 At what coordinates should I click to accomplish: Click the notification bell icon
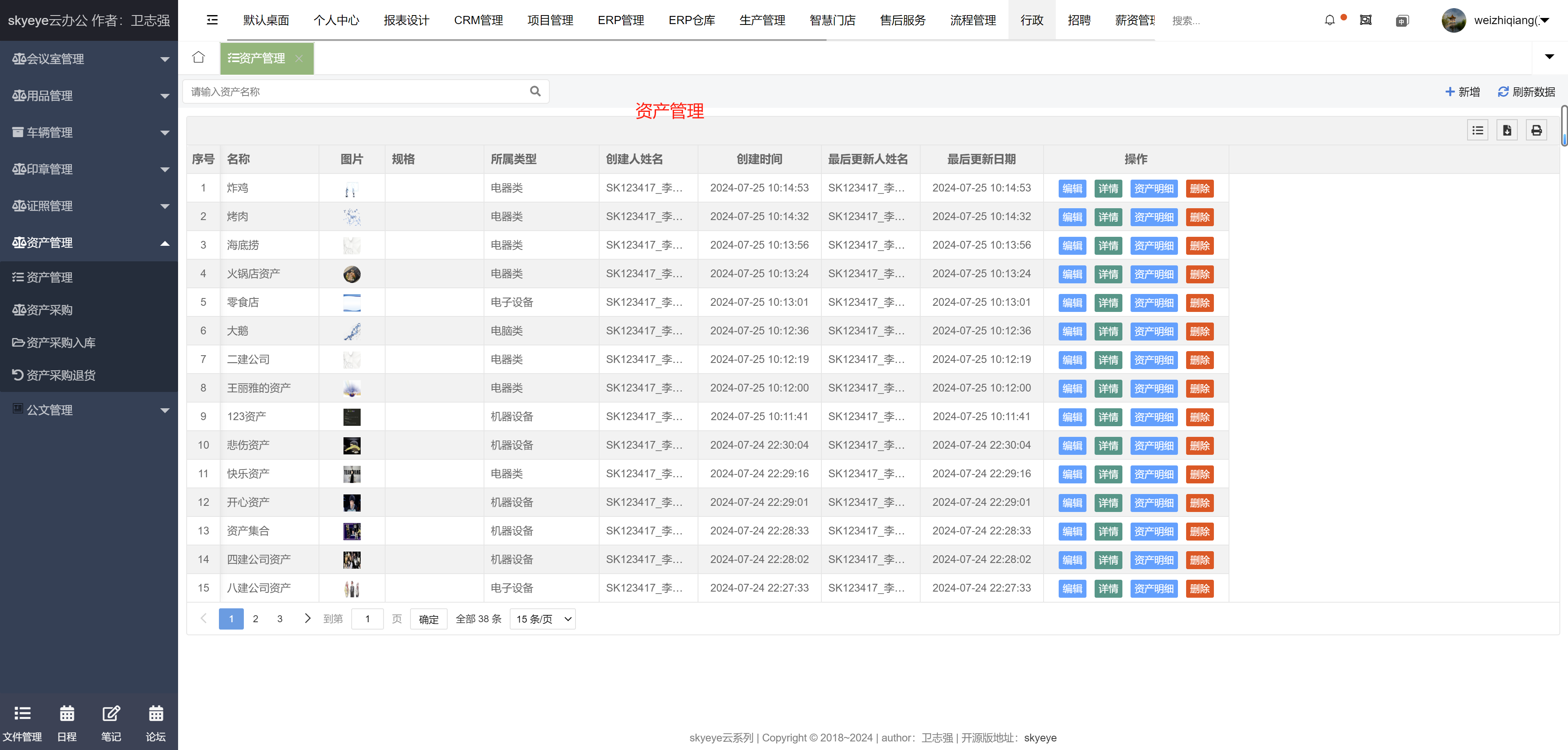pos(1329,20)
